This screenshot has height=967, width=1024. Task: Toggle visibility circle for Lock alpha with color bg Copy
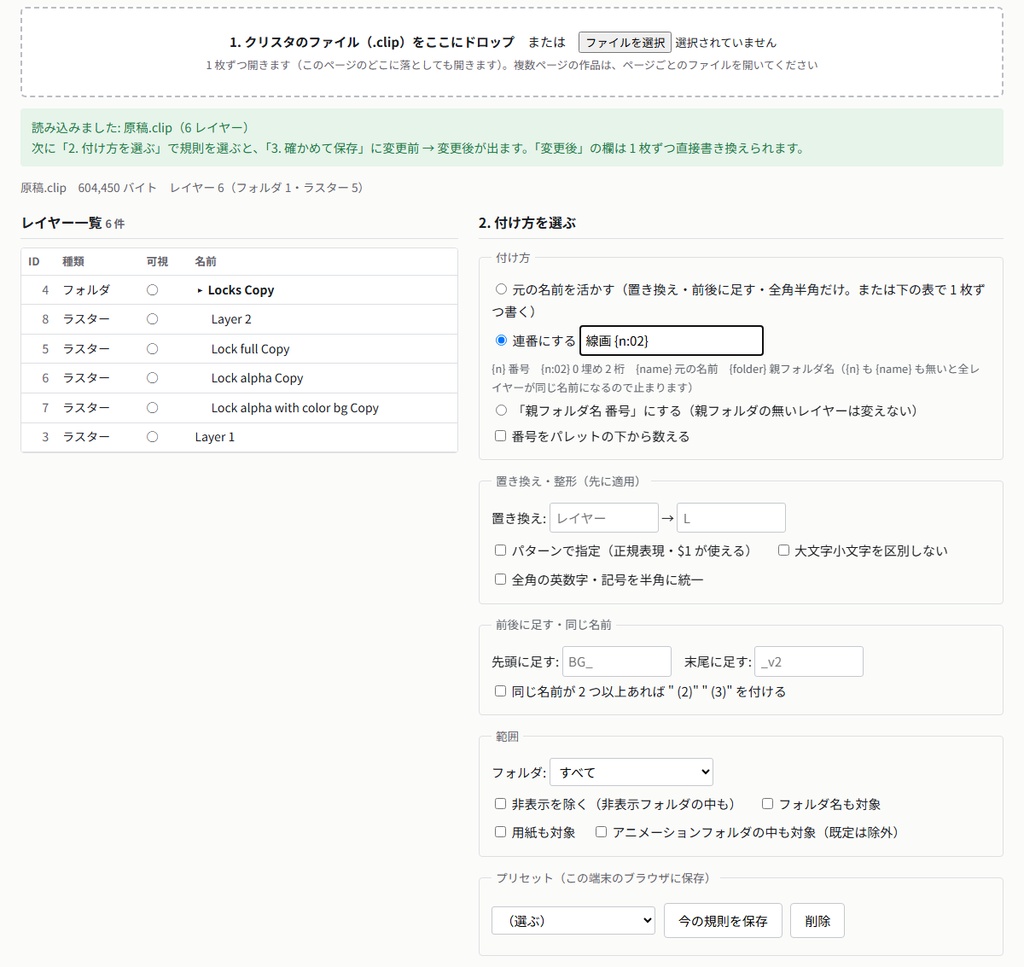pos(152,407)
